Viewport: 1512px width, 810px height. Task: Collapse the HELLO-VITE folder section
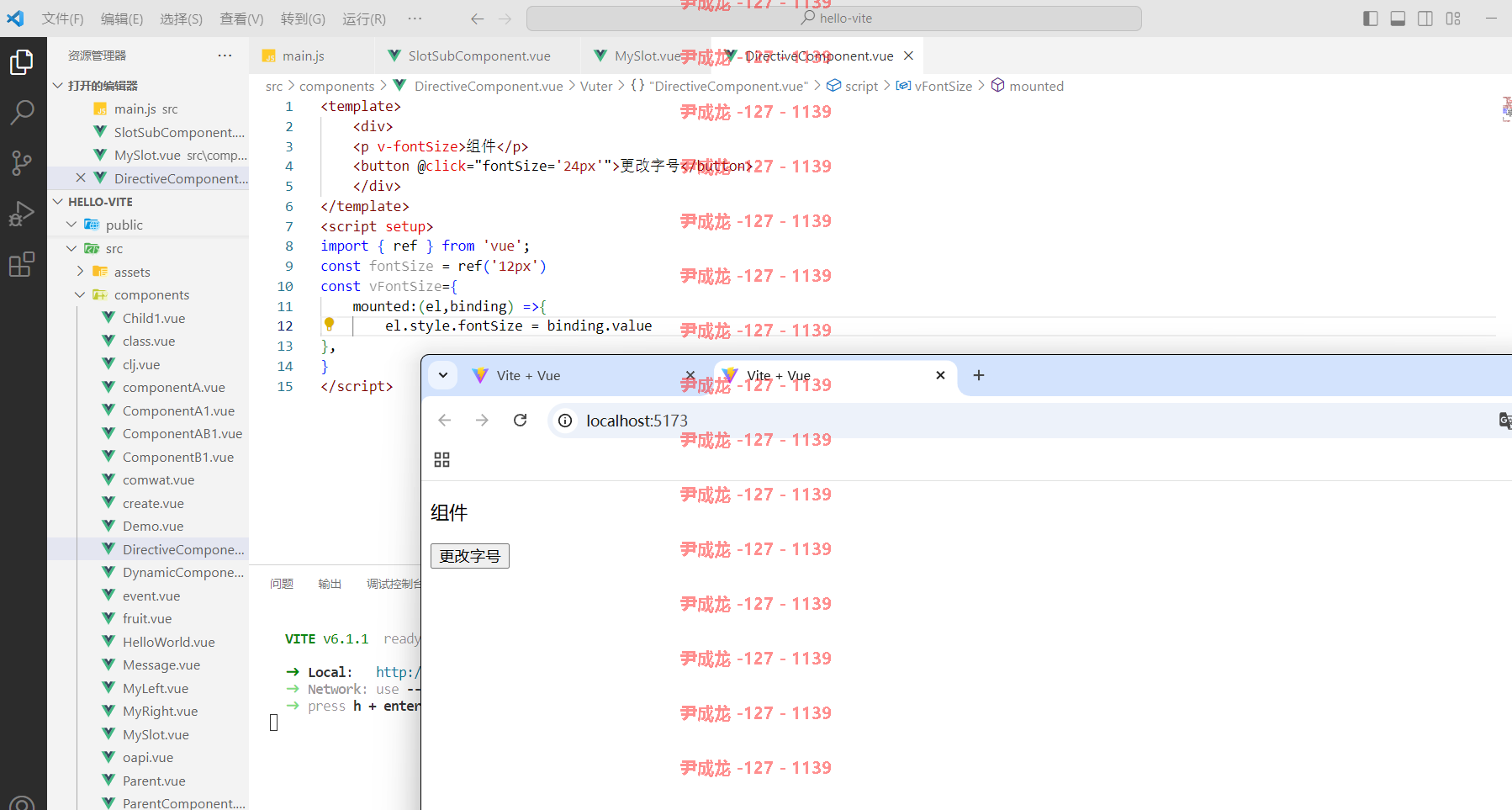pos(58,202)
